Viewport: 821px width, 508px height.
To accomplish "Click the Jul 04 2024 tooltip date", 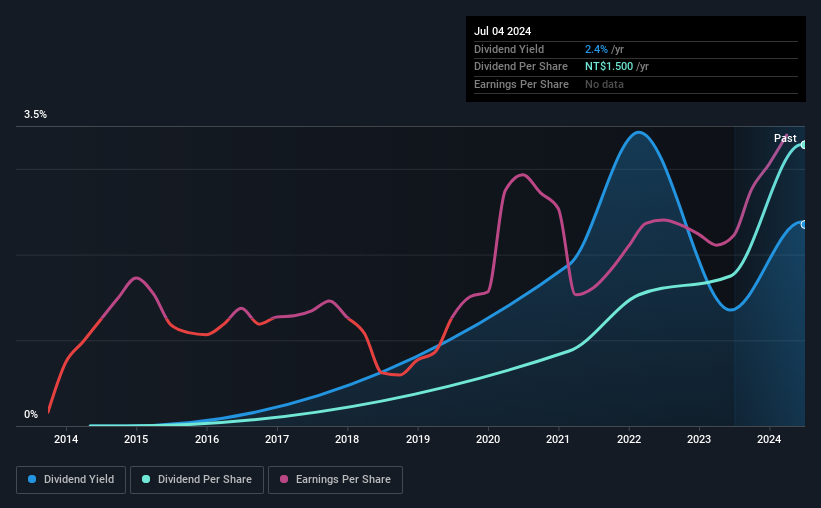I will pos(503,31).
